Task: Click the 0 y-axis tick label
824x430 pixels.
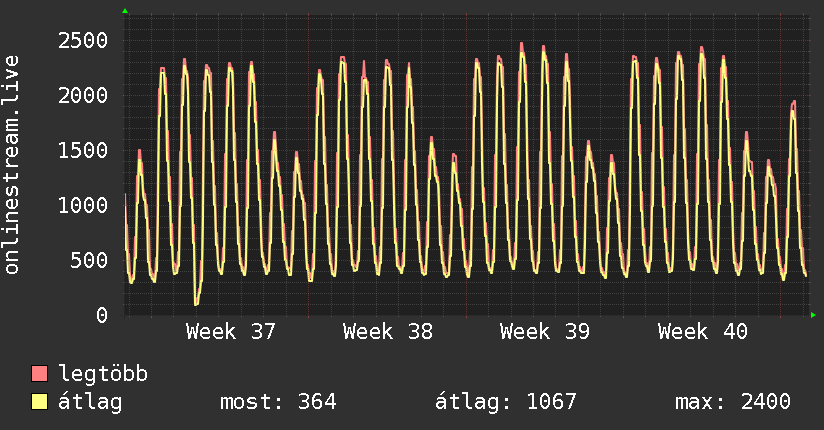Action: coord(102,315)
